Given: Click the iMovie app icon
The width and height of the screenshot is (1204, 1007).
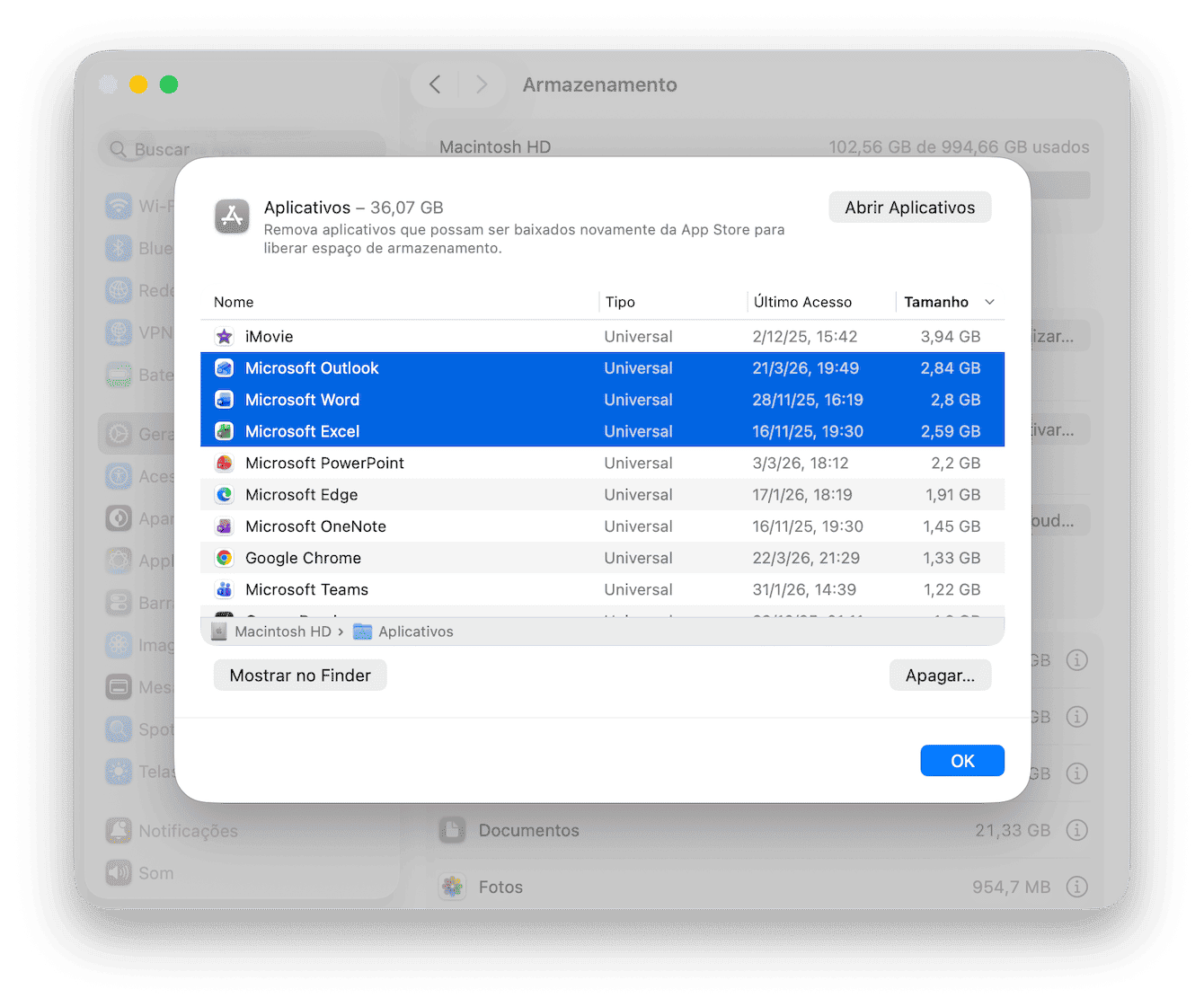Looking at the screenshot, I should 225,337.
